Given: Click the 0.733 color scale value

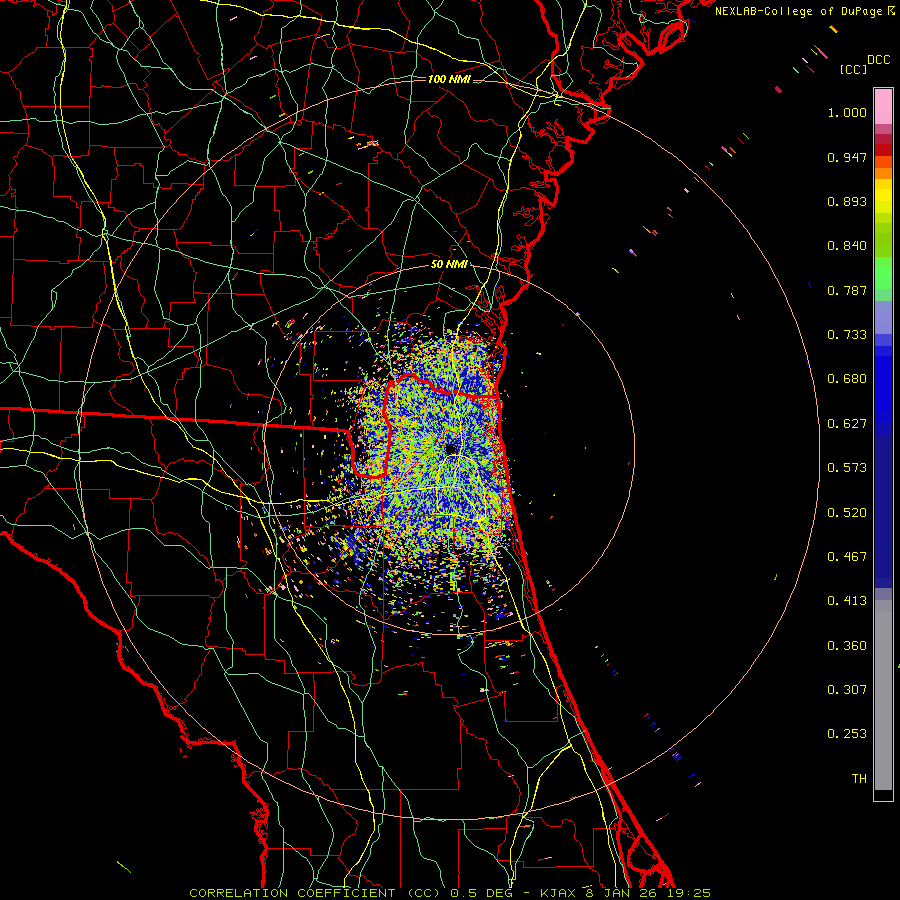Looking at the screenshot, I should [847, 335].
